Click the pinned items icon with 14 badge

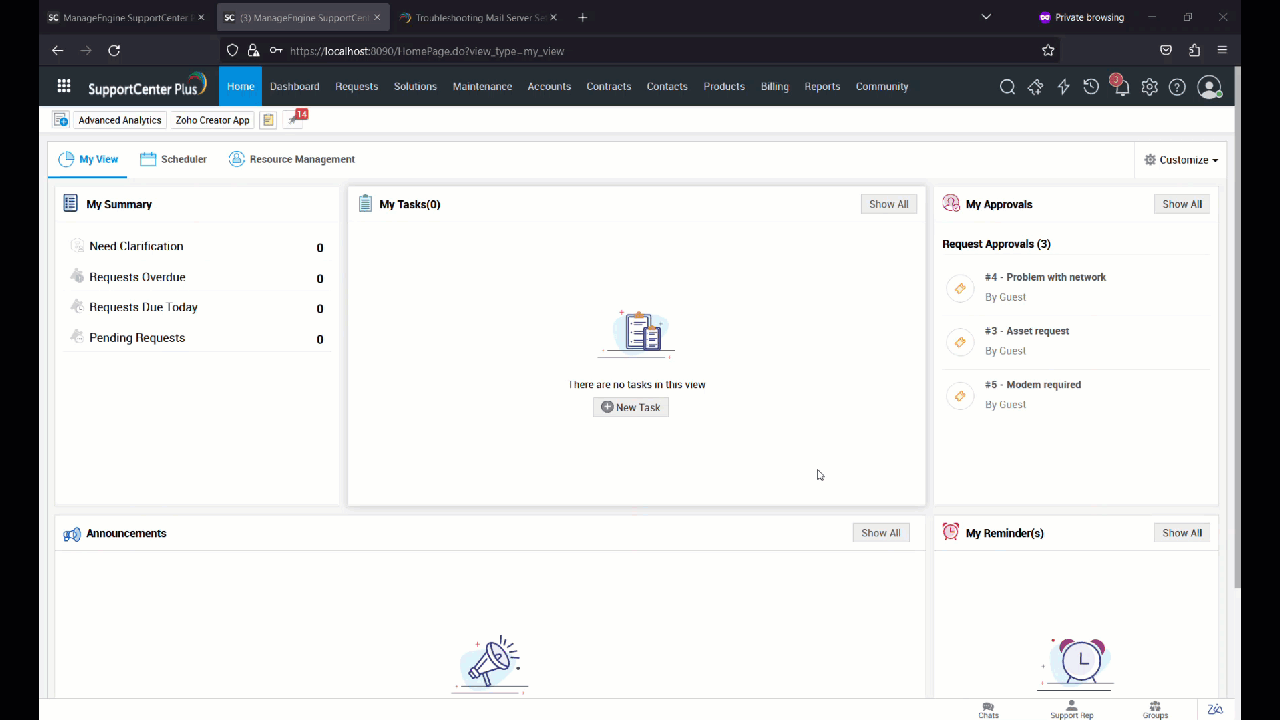pyautogui.click(x=294, y=120)
